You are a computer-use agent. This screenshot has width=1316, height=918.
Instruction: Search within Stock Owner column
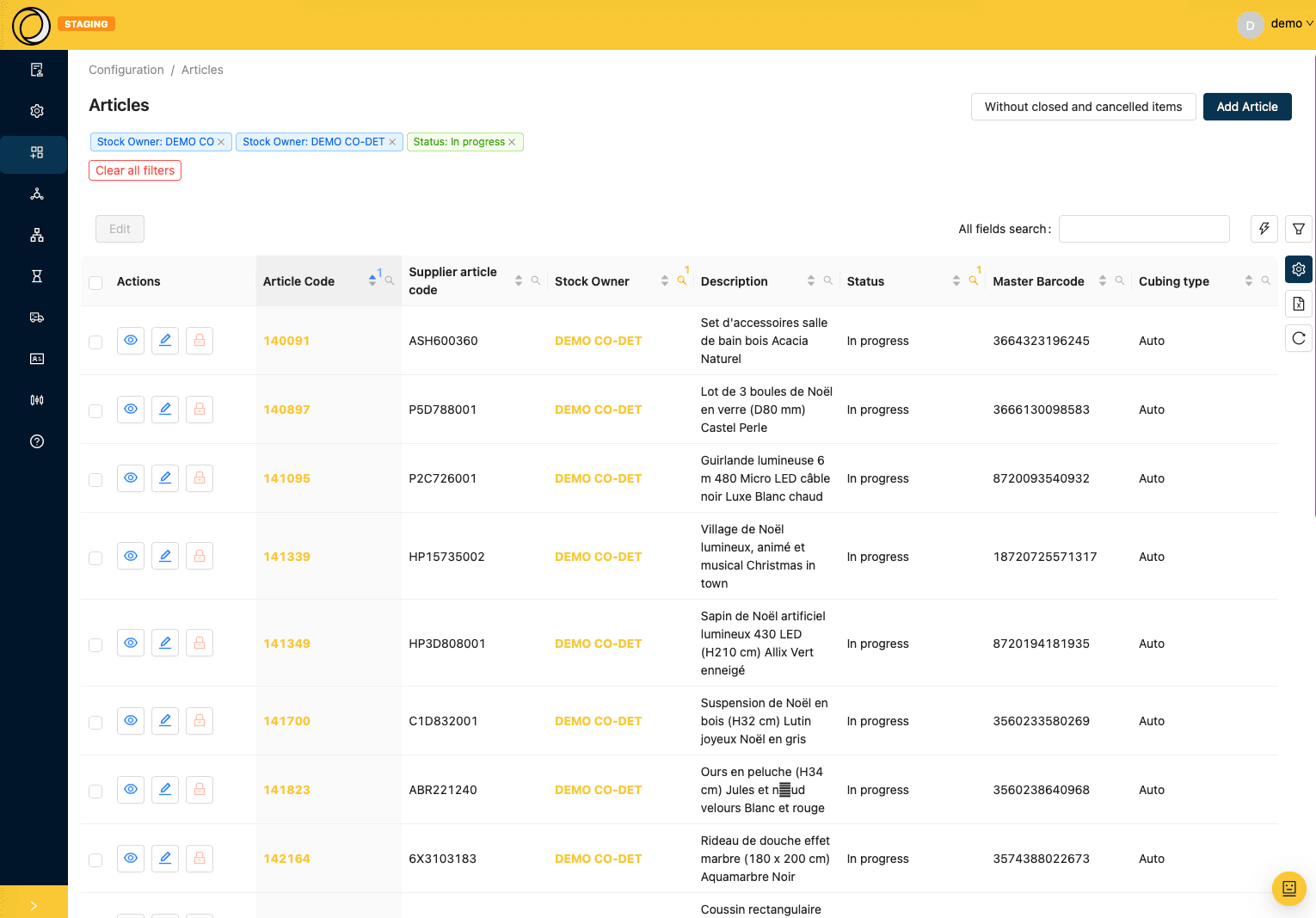682,280
